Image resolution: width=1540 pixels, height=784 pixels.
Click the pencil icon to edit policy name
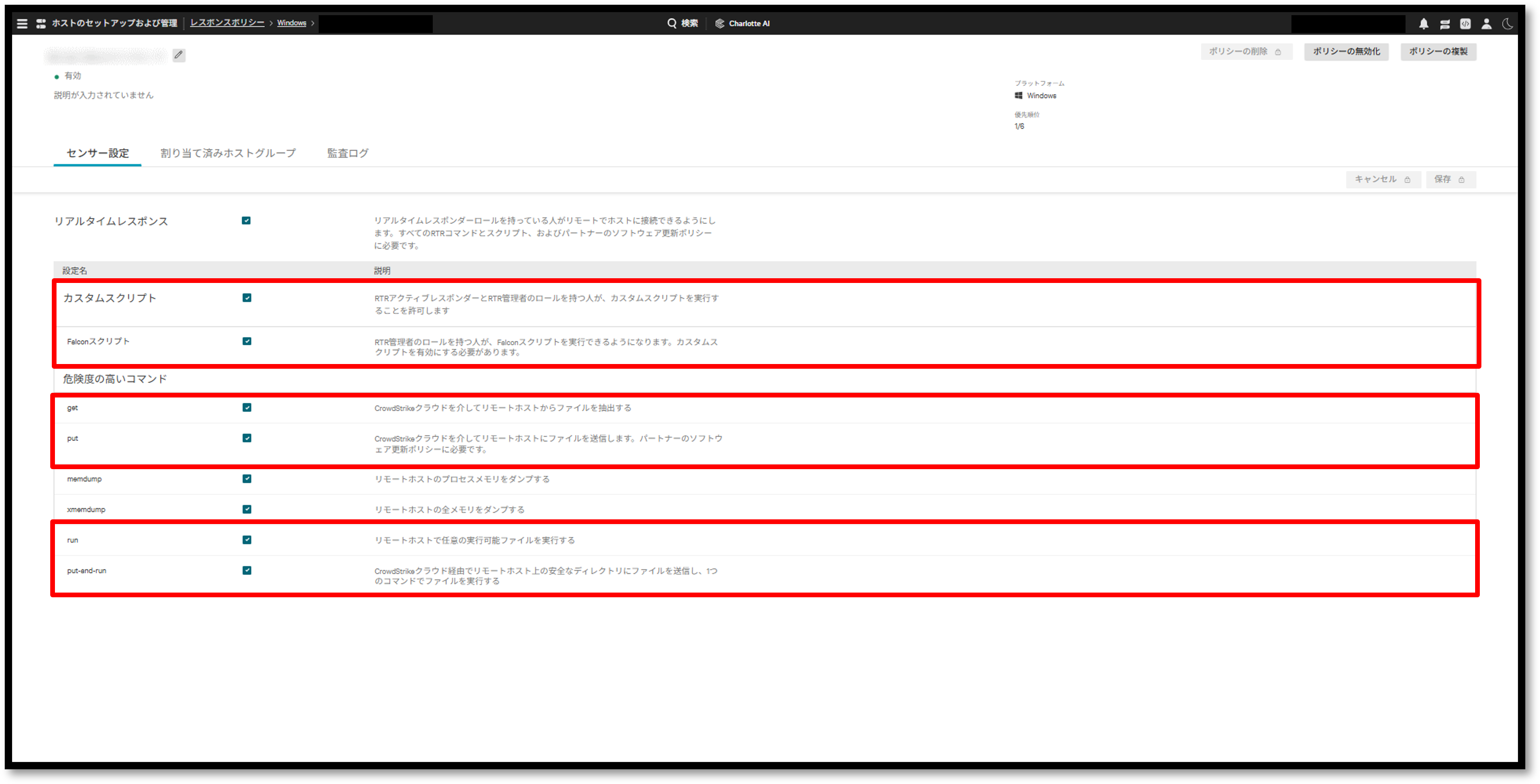point(179,55)
